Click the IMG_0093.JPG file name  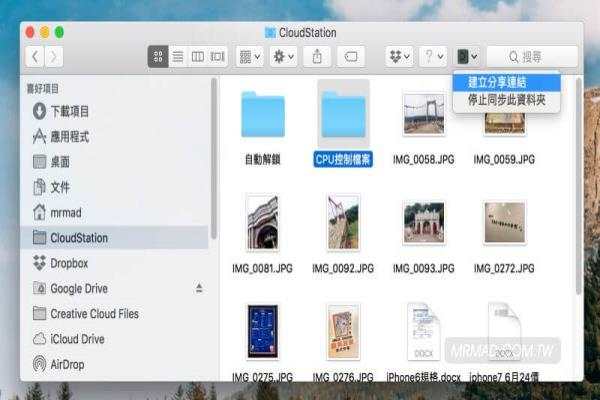point(424,269)
